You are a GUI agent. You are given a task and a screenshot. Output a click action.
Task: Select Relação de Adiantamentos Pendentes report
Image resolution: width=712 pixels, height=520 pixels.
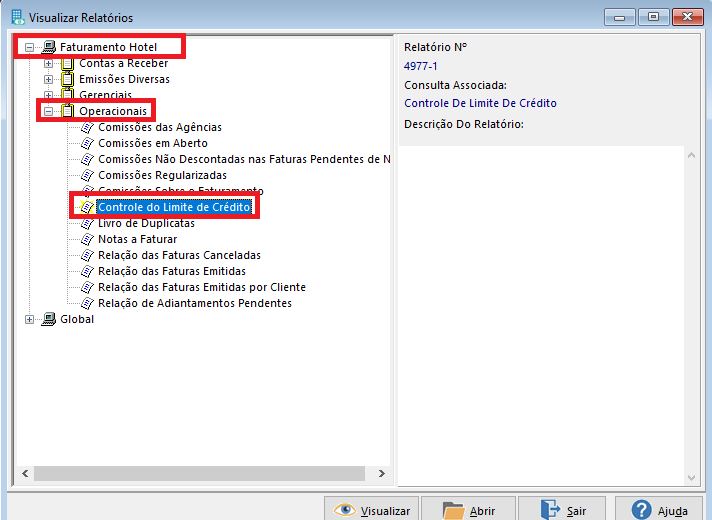click(x=195, y=303)
